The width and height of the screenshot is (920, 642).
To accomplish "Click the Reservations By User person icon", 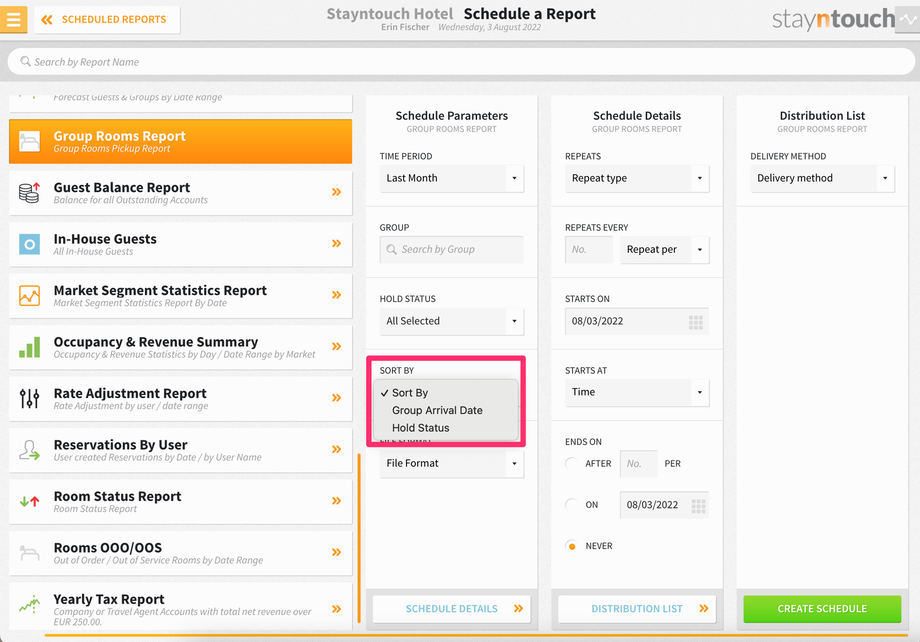I will coord(29,450).
